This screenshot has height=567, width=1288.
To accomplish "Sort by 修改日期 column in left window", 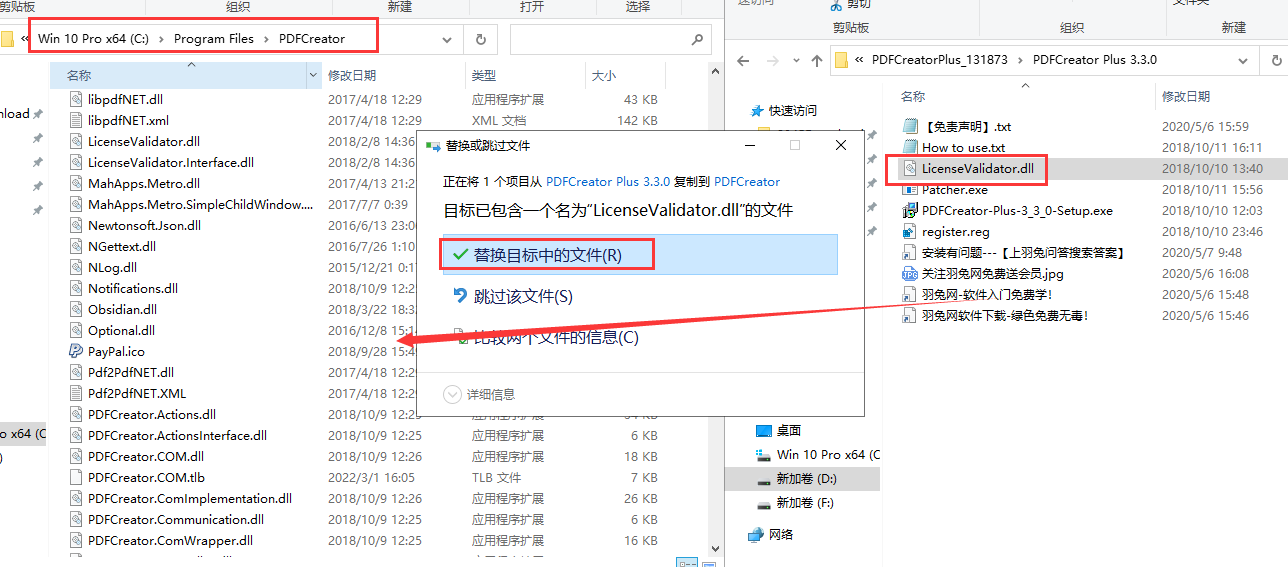I will 352,76.
